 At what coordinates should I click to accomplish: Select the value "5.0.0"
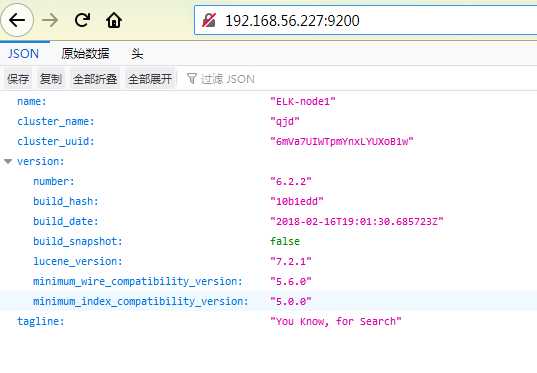pos(291,301)
